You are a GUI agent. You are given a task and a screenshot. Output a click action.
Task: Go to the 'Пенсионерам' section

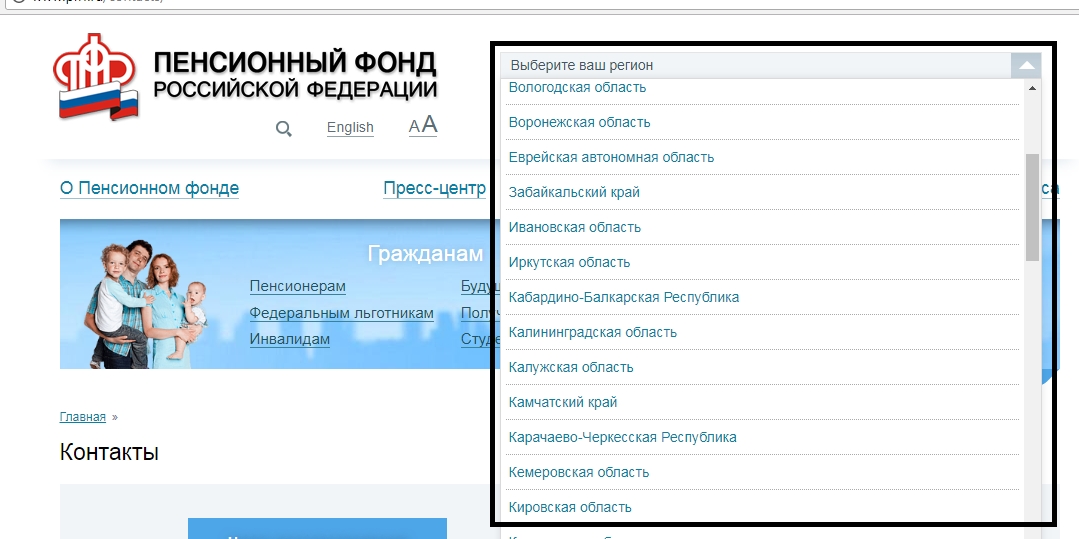[297, 286]
